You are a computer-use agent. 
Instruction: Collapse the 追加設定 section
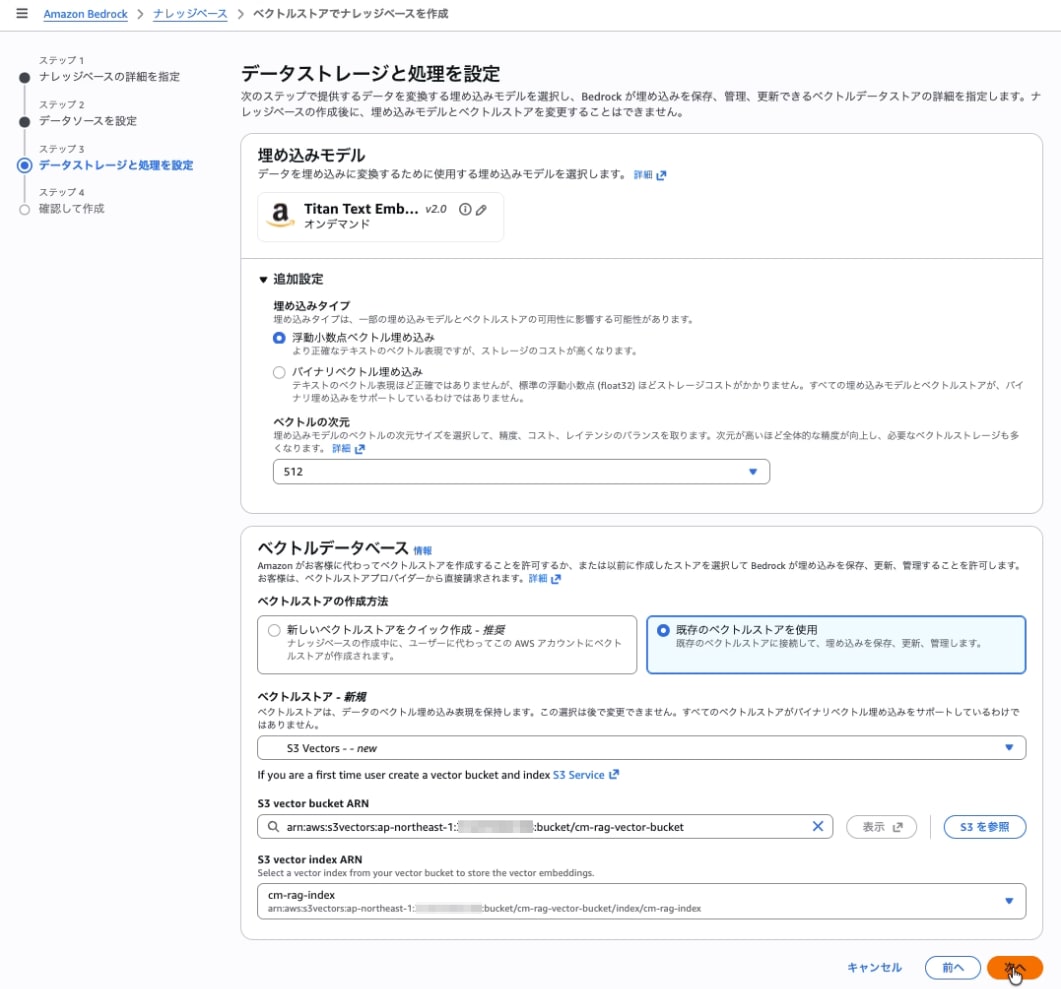pyautogui.click(x=291, y=279)
